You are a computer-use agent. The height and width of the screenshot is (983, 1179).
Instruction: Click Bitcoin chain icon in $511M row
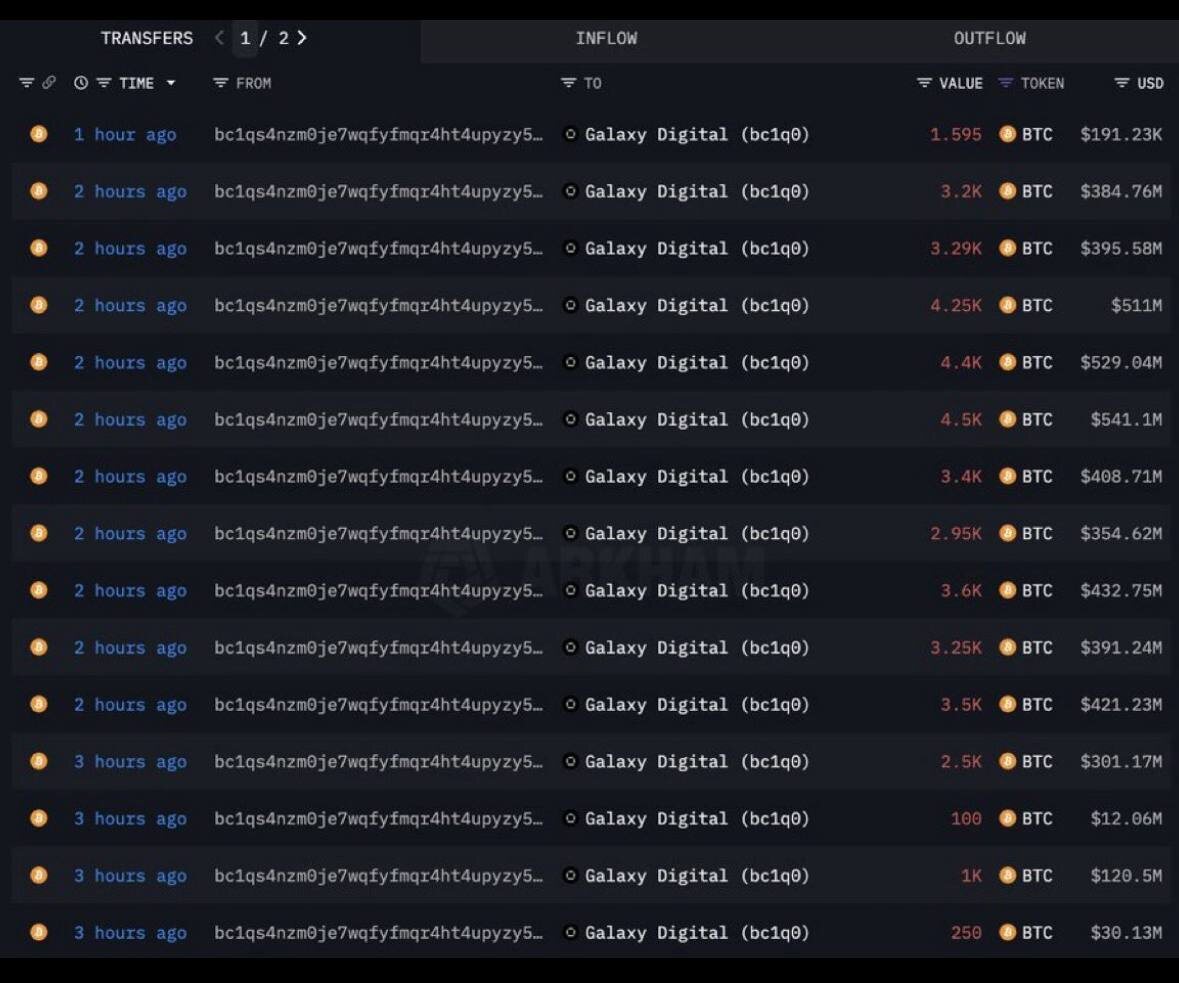click(x=39, y=305)
